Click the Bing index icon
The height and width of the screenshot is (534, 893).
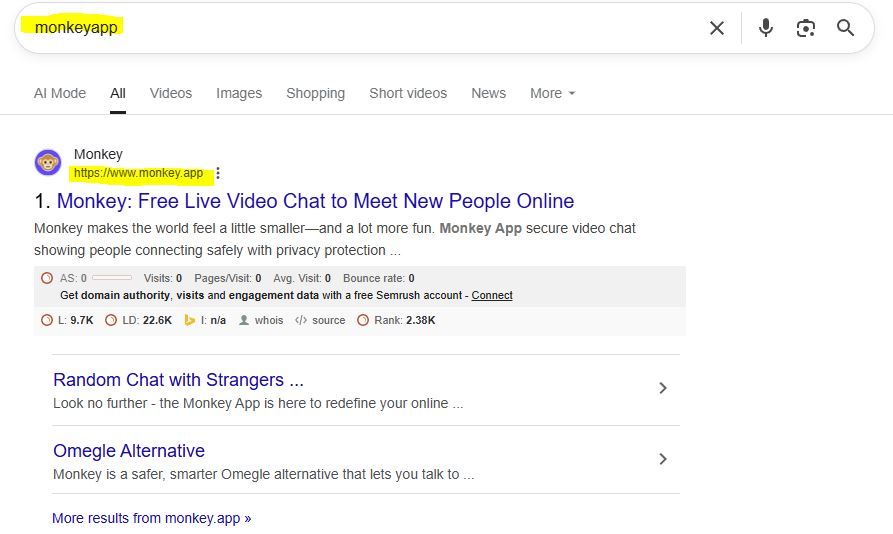[189, 320]
